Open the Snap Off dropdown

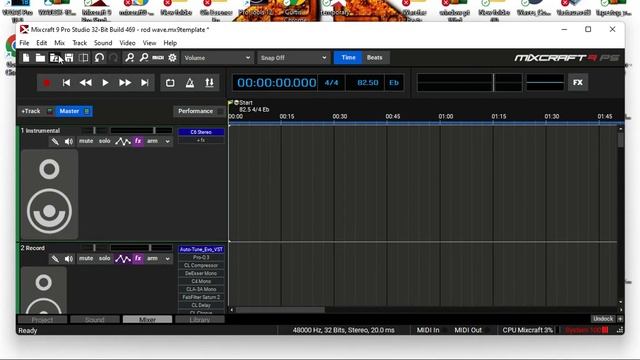pos(293,58)
